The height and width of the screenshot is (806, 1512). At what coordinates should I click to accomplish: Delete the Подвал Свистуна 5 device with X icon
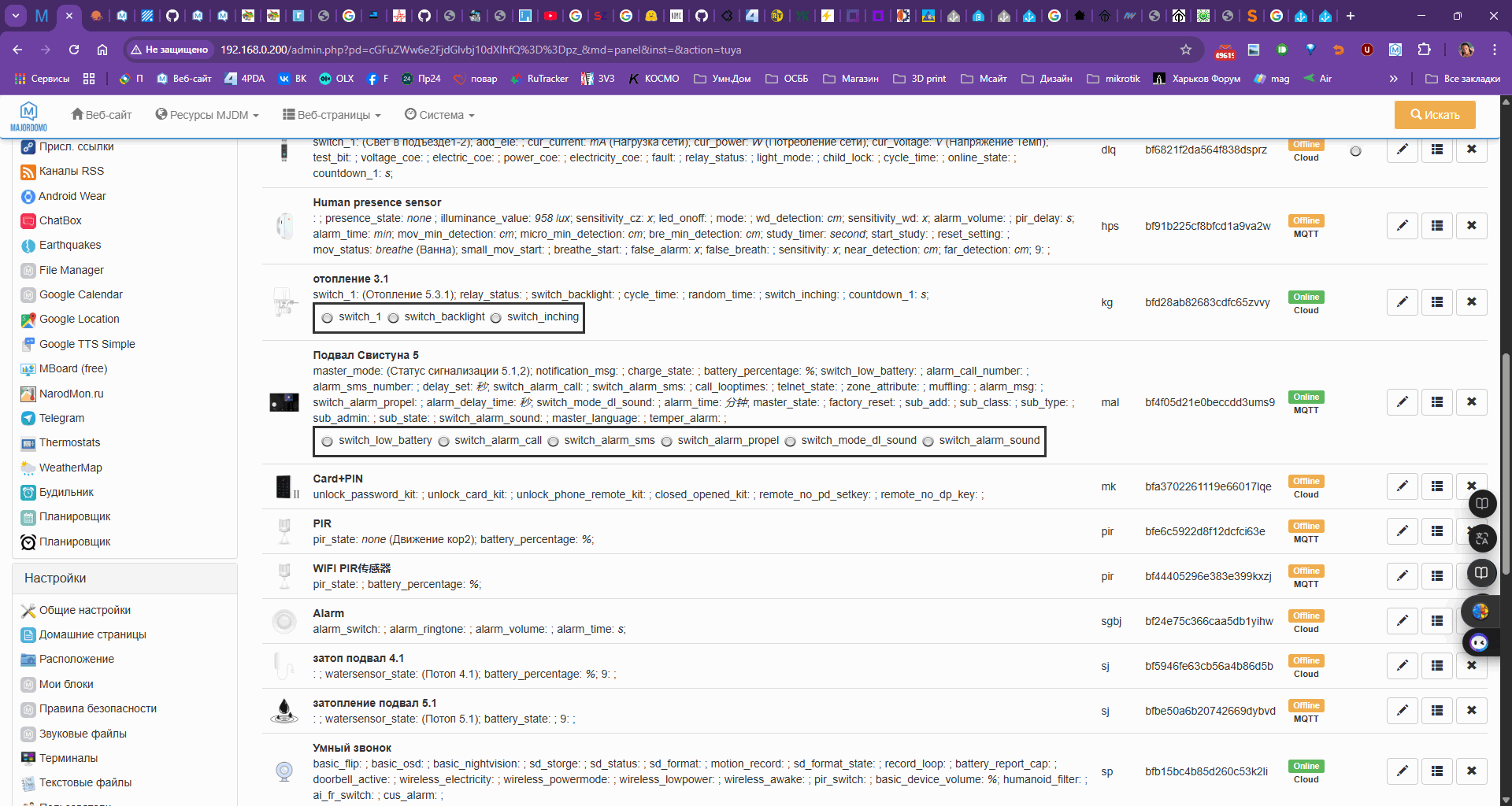click(x=1471, y=402)
